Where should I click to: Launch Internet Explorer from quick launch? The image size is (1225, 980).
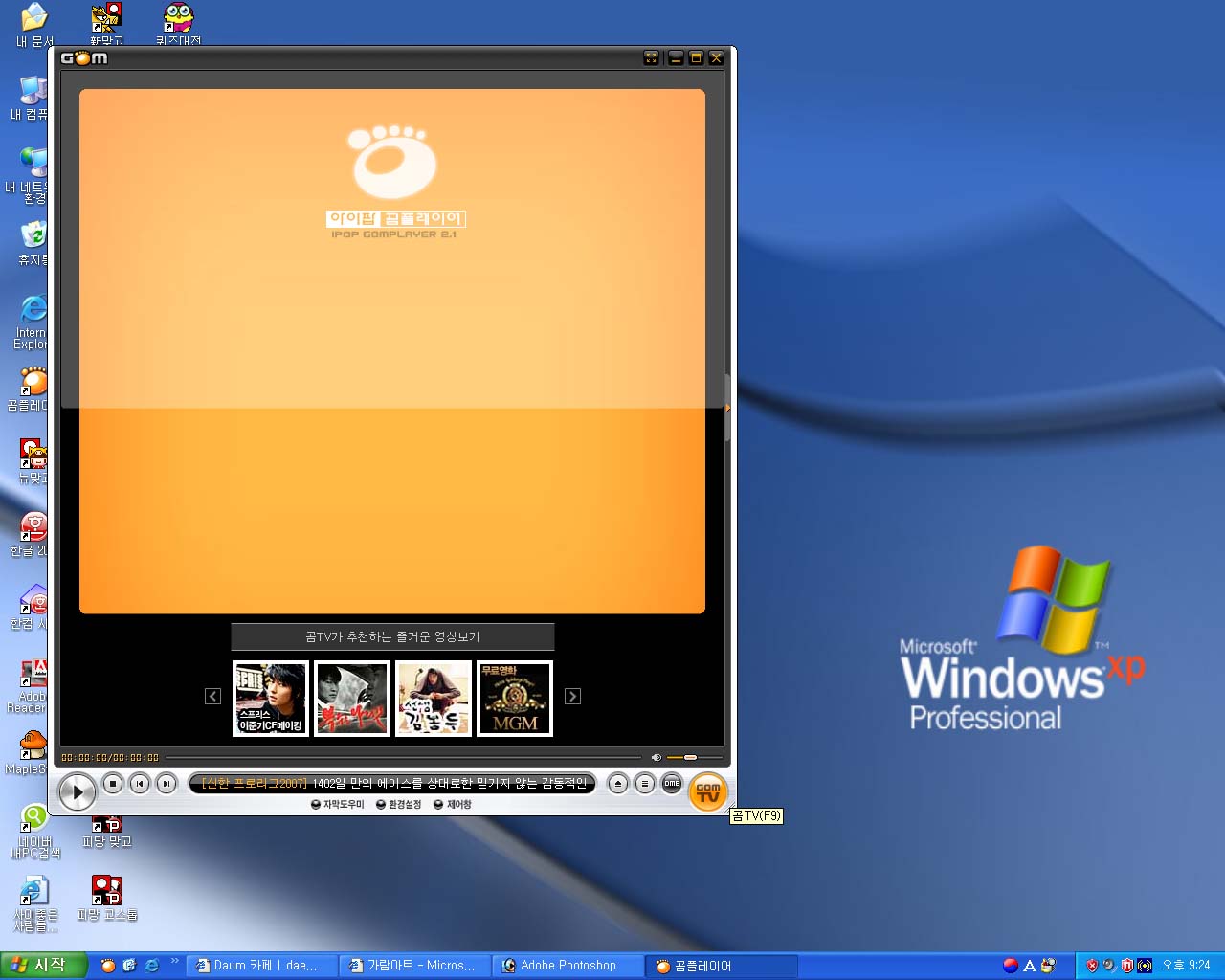pyautogui.click(x=151, y=966)
